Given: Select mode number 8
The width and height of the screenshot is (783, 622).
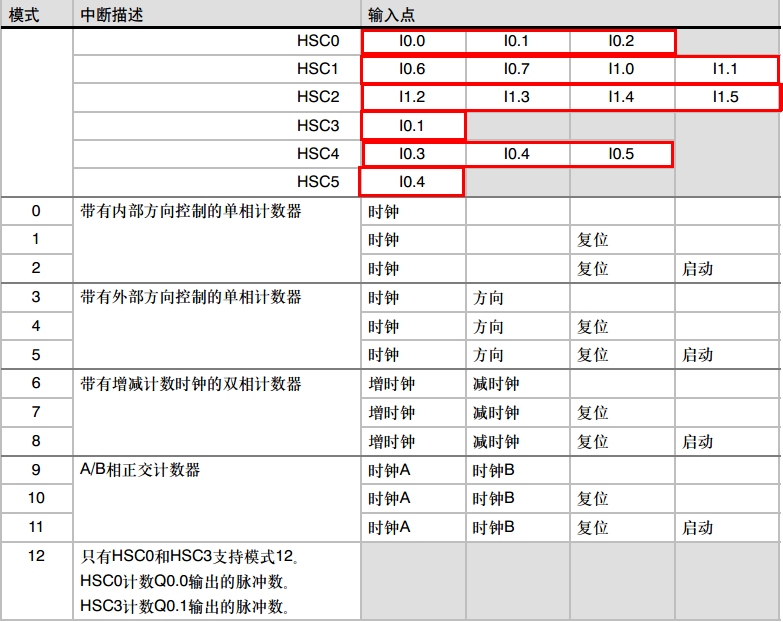Looking at the screenshot, I should coord(36,441).
